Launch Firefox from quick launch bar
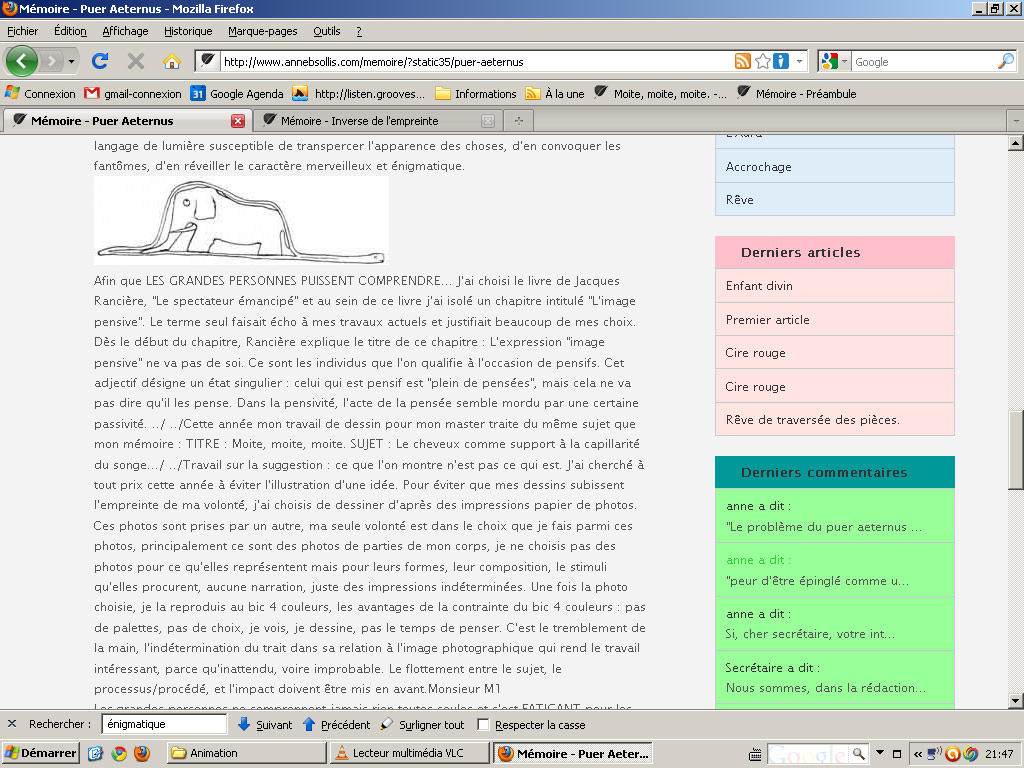The width and height of the screenshot is (1024, 768). tap(141, 753)
